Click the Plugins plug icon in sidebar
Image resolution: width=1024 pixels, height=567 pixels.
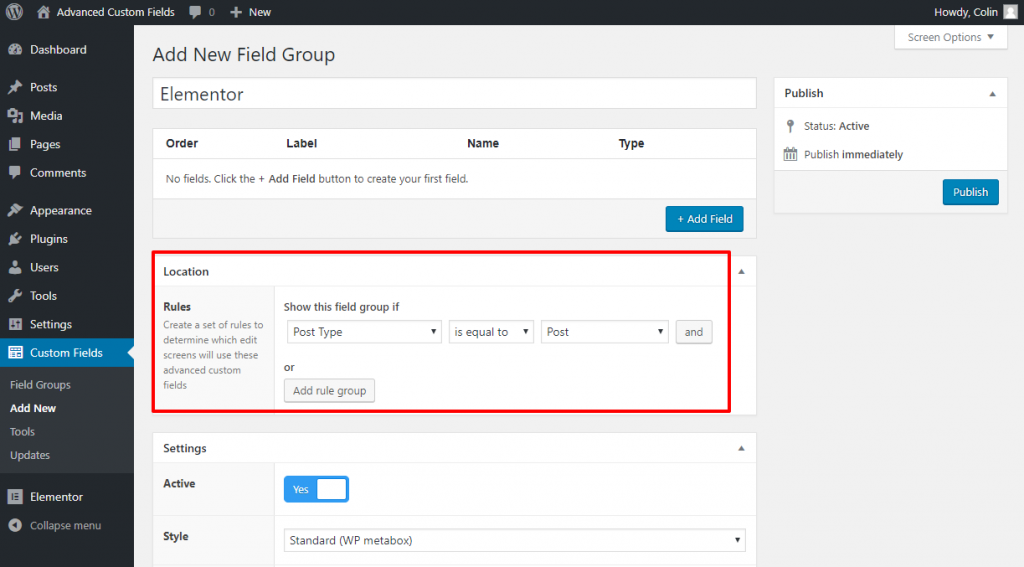[15, 239]
